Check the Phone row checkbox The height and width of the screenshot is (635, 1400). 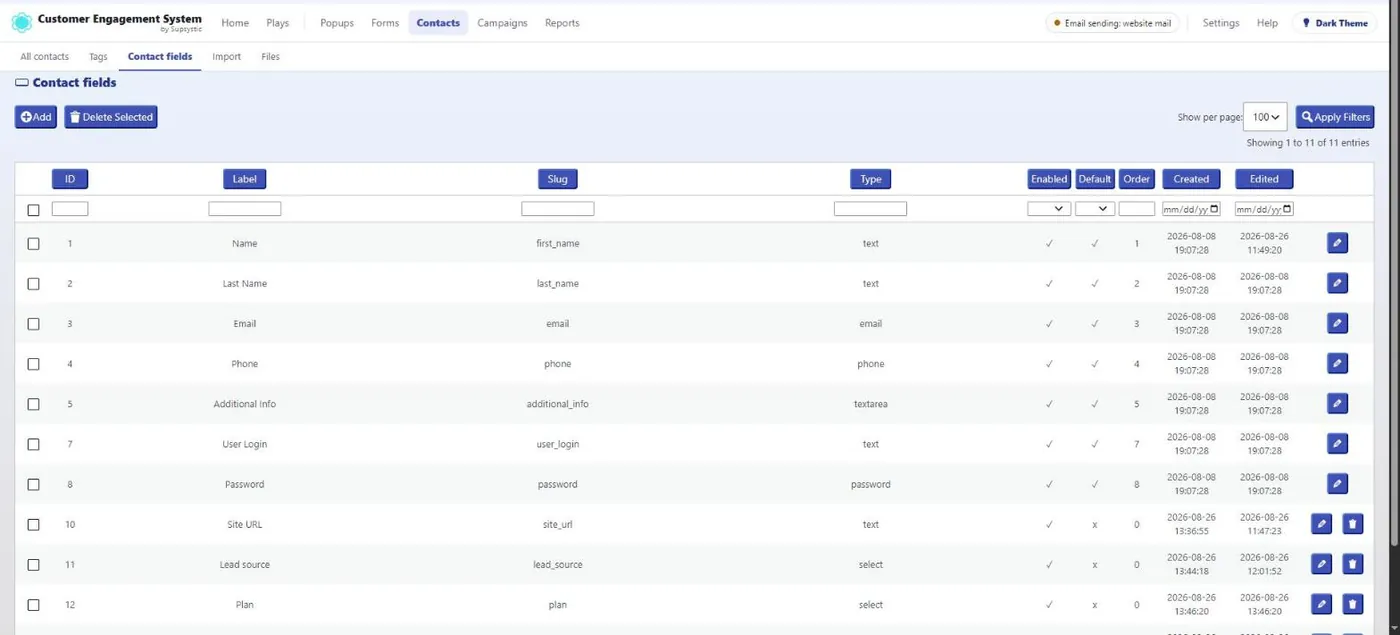click(33, 363)
